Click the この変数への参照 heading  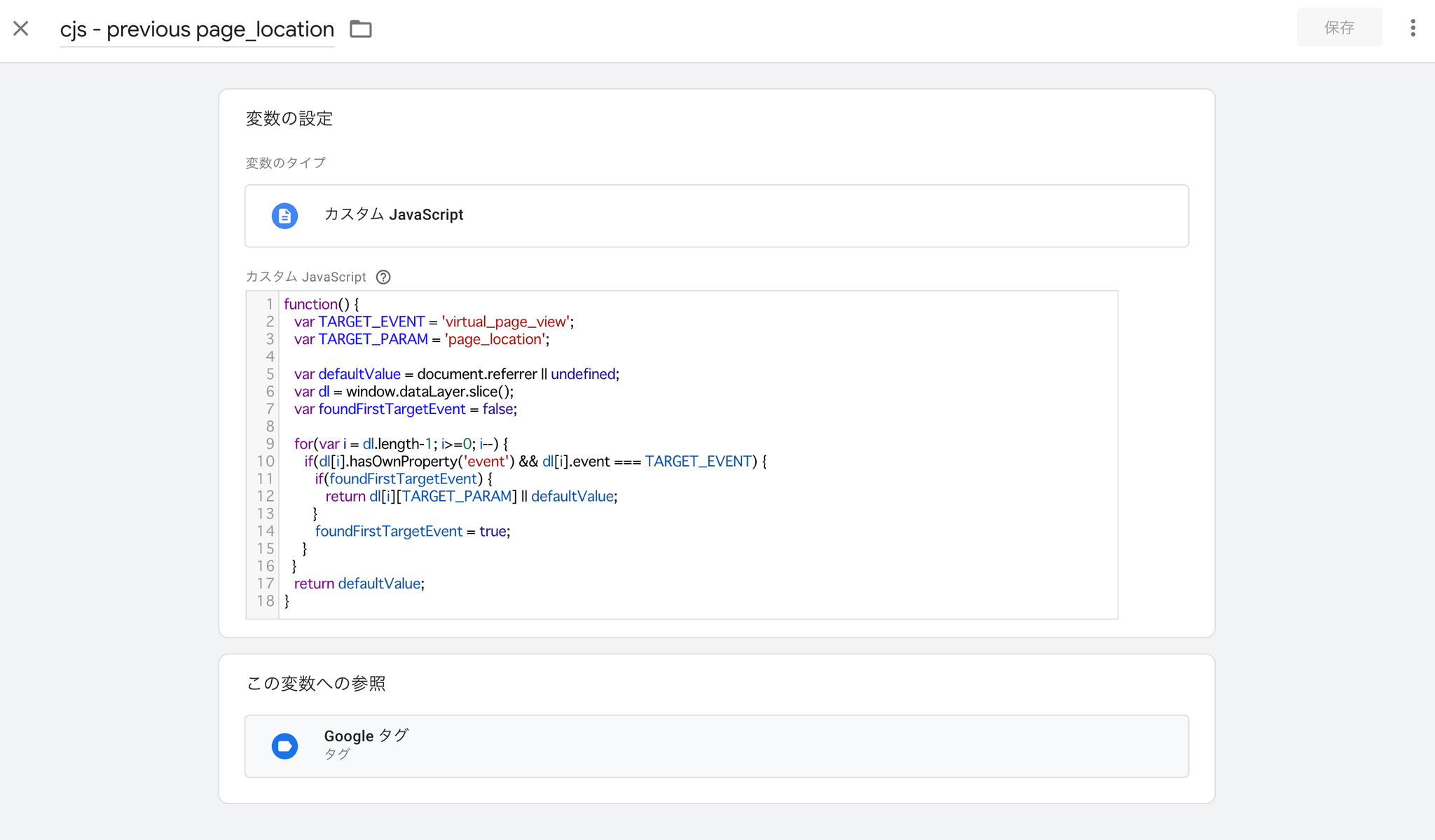point(316,683)
